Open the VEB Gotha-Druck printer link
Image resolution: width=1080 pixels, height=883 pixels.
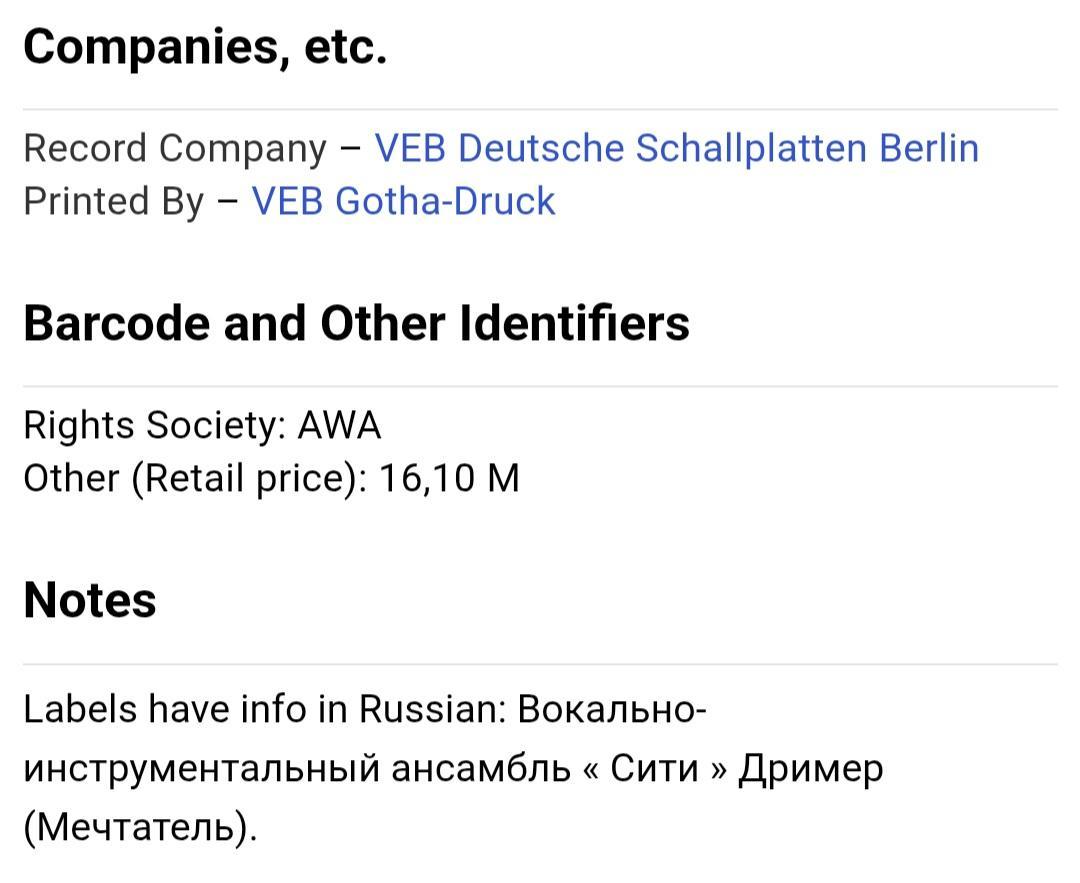pyautogui.click(x=403, y=201)
